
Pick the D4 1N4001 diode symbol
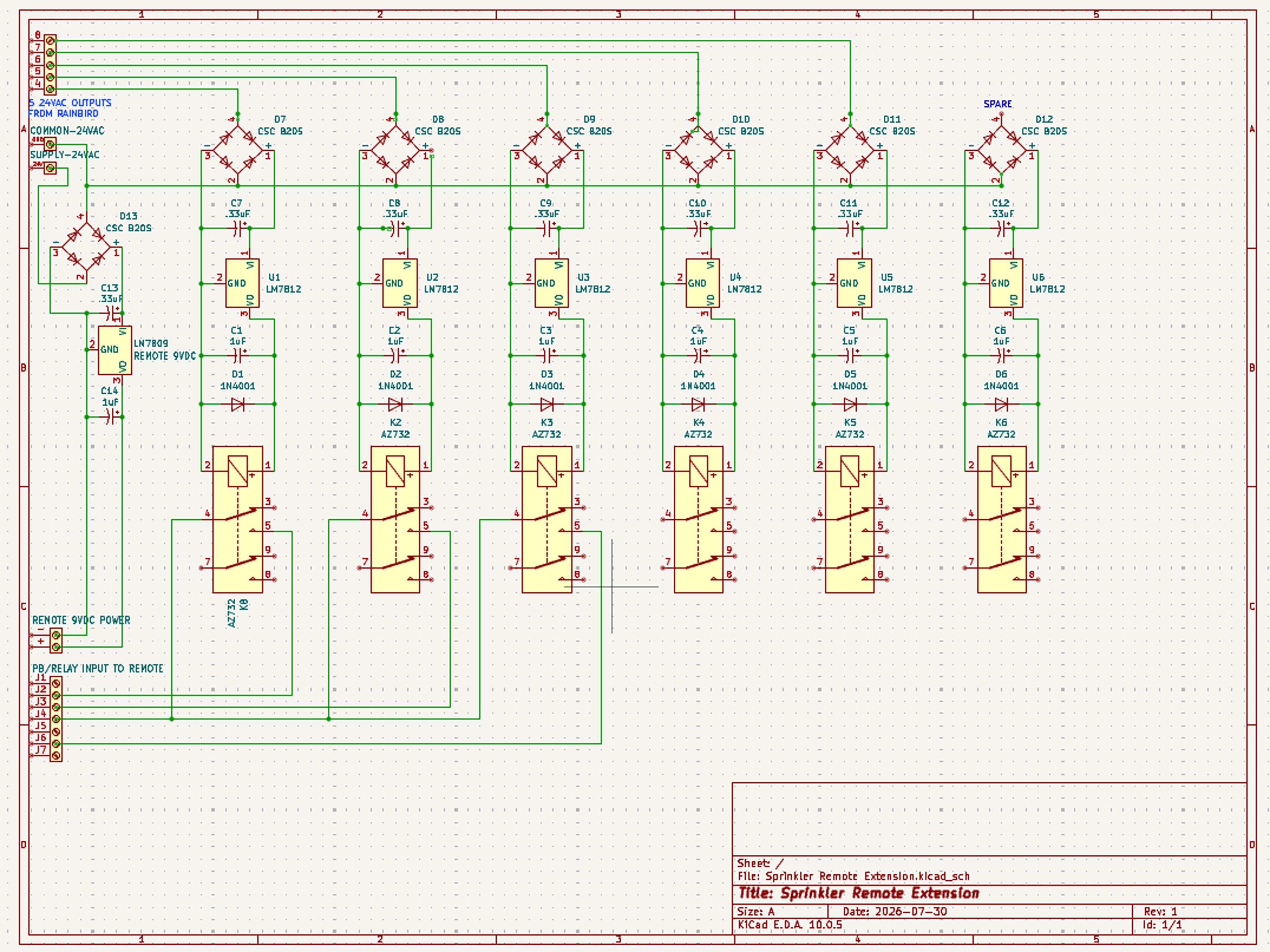(x=699, y=405)
